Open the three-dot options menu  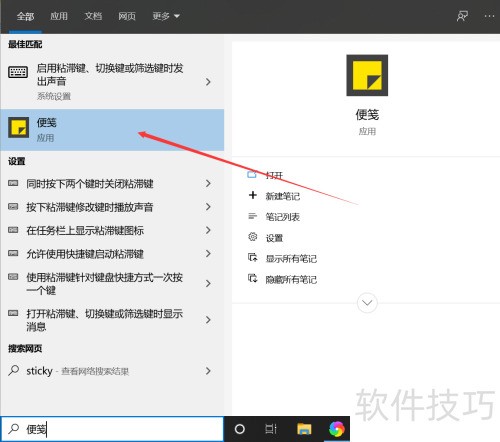(489, 16)
